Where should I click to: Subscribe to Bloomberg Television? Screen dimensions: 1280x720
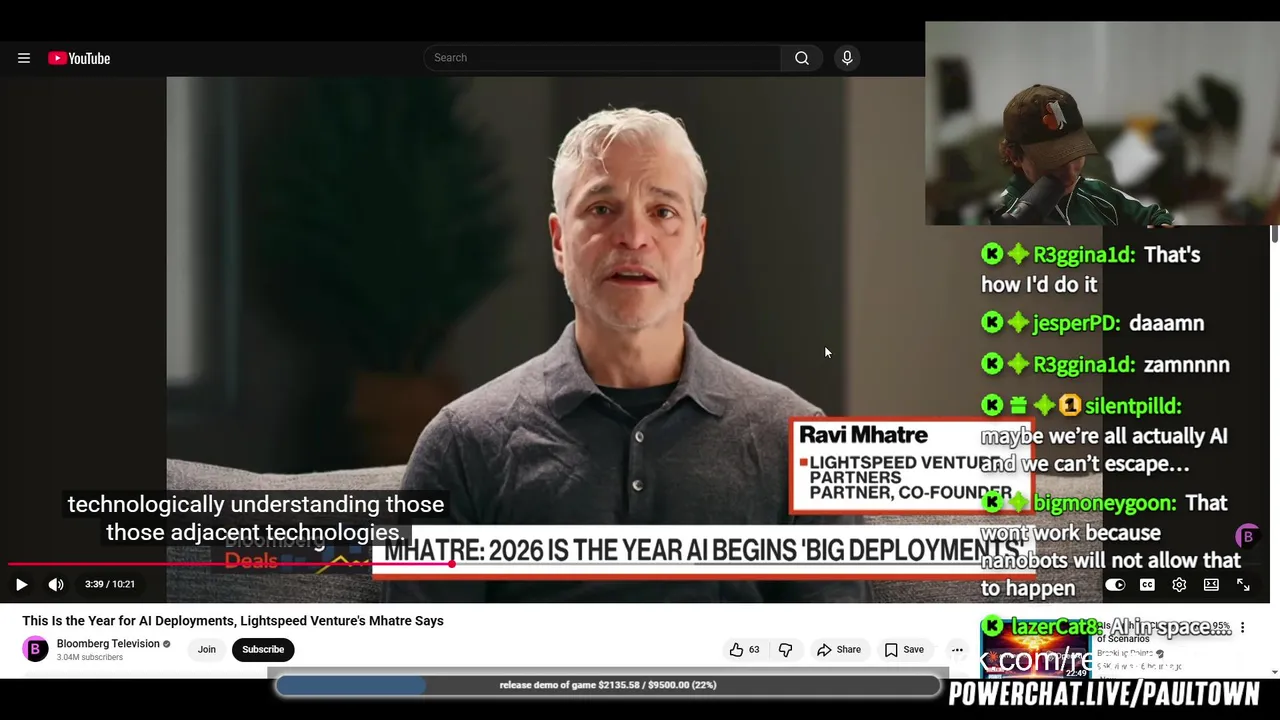click(263, 649)
